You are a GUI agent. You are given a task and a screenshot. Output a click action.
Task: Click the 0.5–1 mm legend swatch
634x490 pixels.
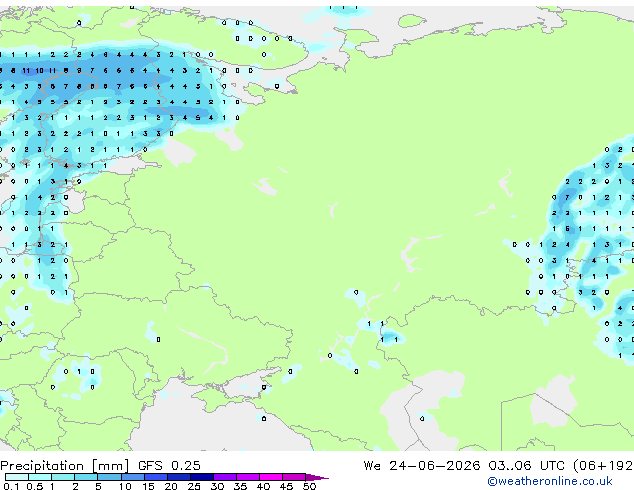(40, 477)
